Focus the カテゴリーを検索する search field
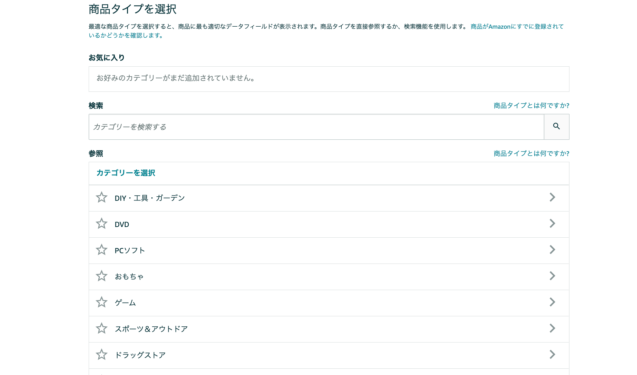The image size is (637, 375). coord(316,127)
